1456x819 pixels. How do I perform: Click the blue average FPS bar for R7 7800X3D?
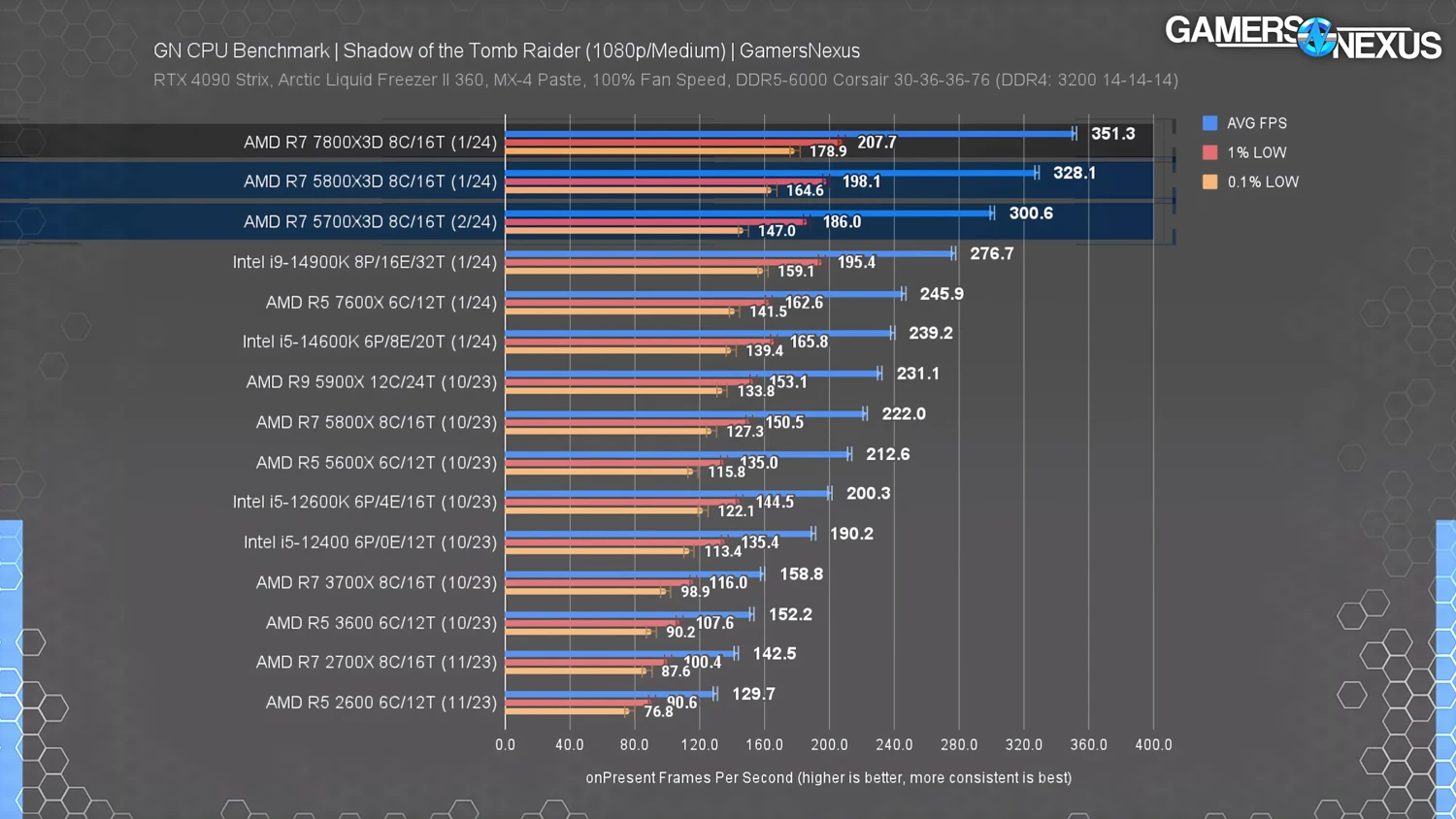[790, 134]
